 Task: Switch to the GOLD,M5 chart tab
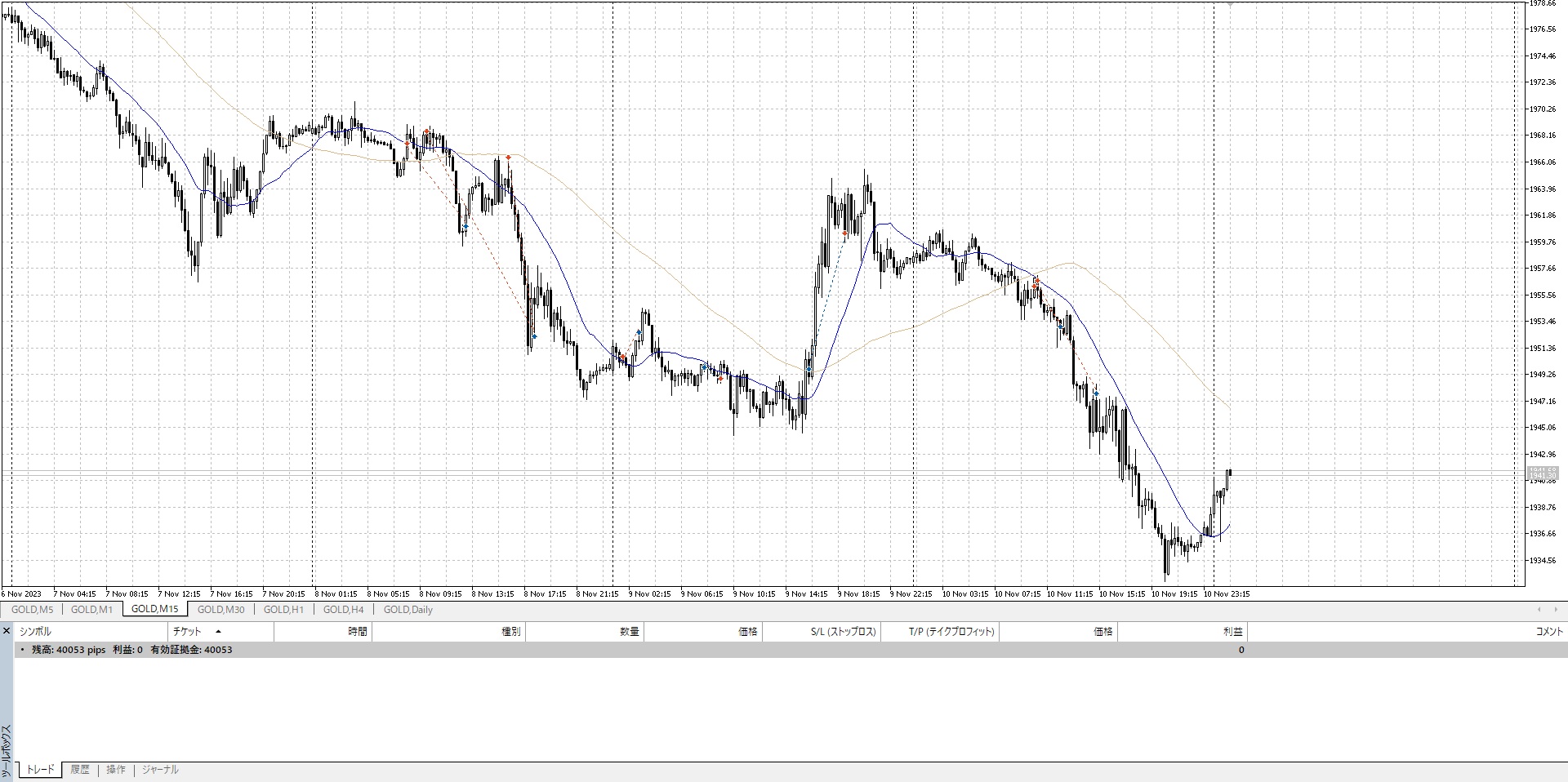32,610
